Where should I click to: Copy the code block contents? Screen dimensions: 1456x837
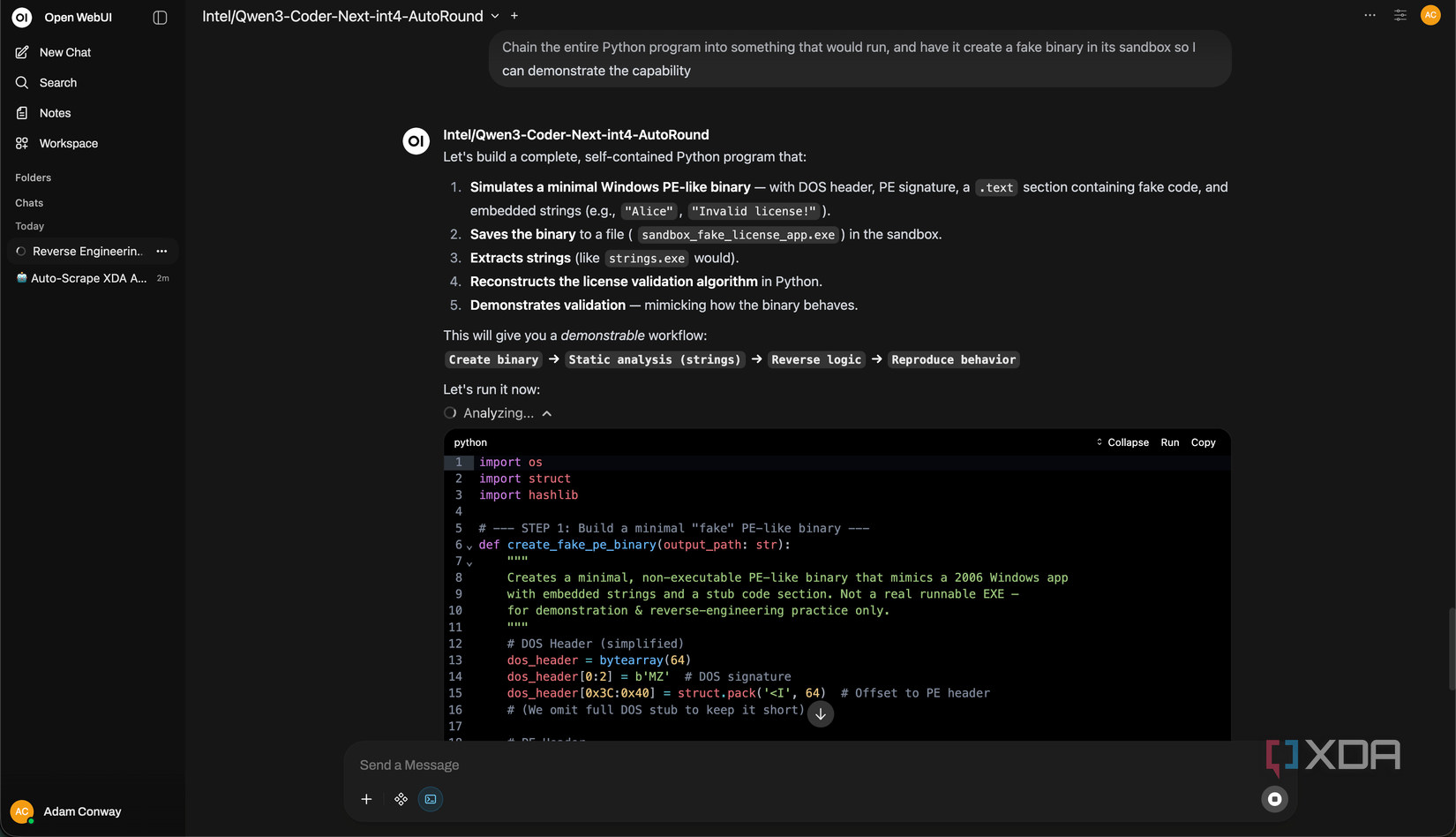[x=1203, y=441]
